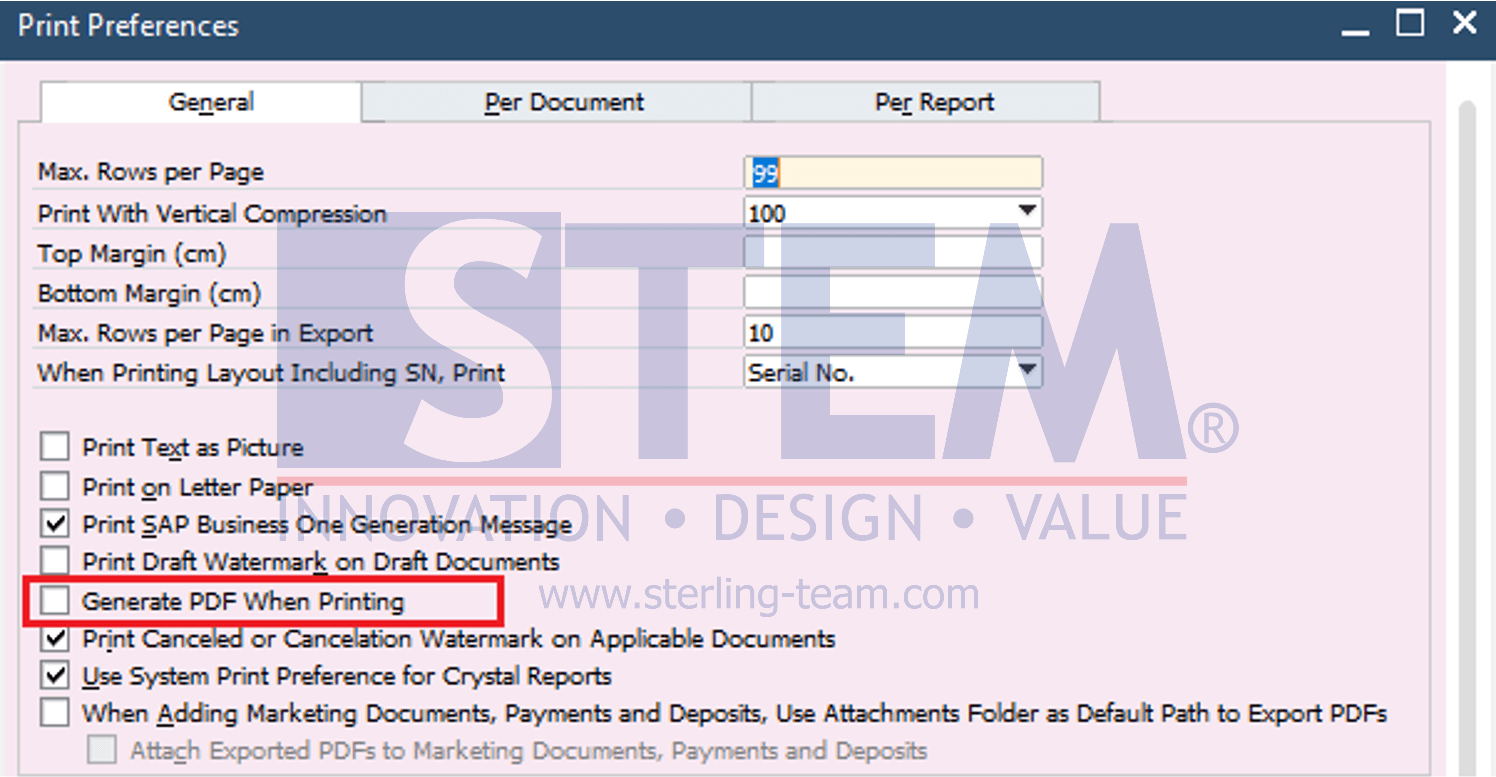Minimize the Print Preferences window

pyautogui.click(x=1355, y=25)
